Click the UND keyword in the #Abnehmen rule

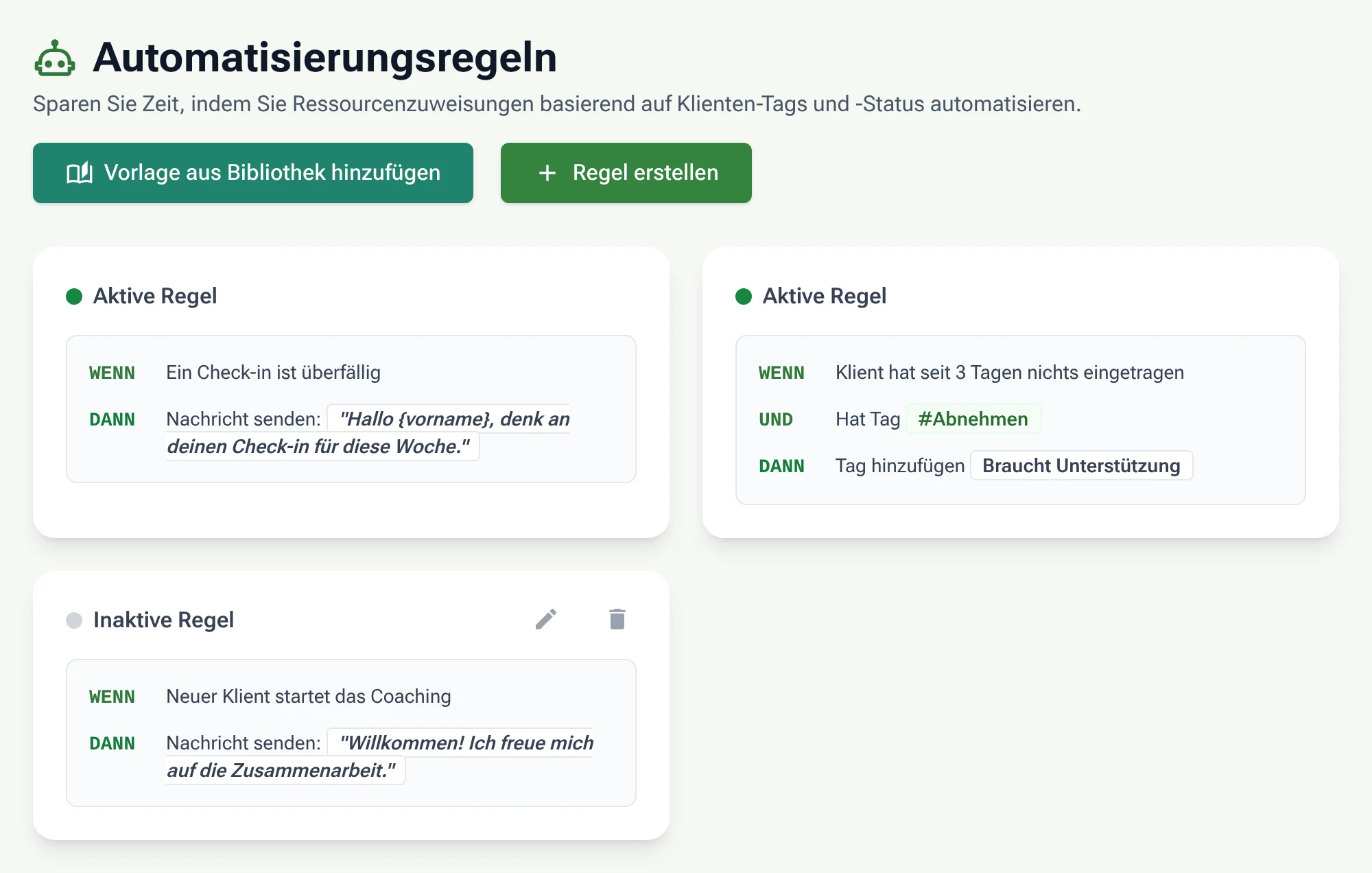[776, 419]
